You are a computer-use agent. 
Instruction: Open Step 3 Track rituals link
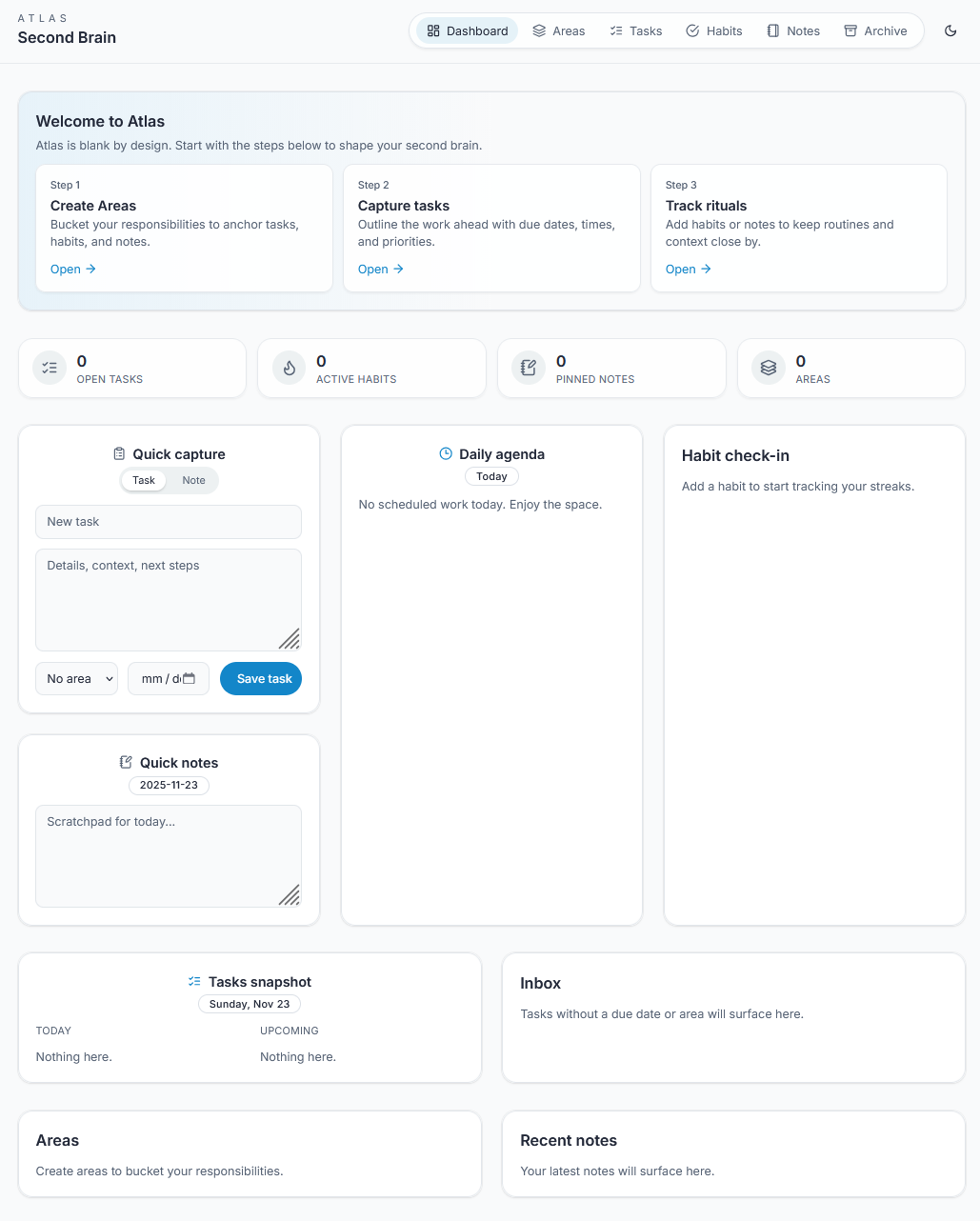point(689,269)
